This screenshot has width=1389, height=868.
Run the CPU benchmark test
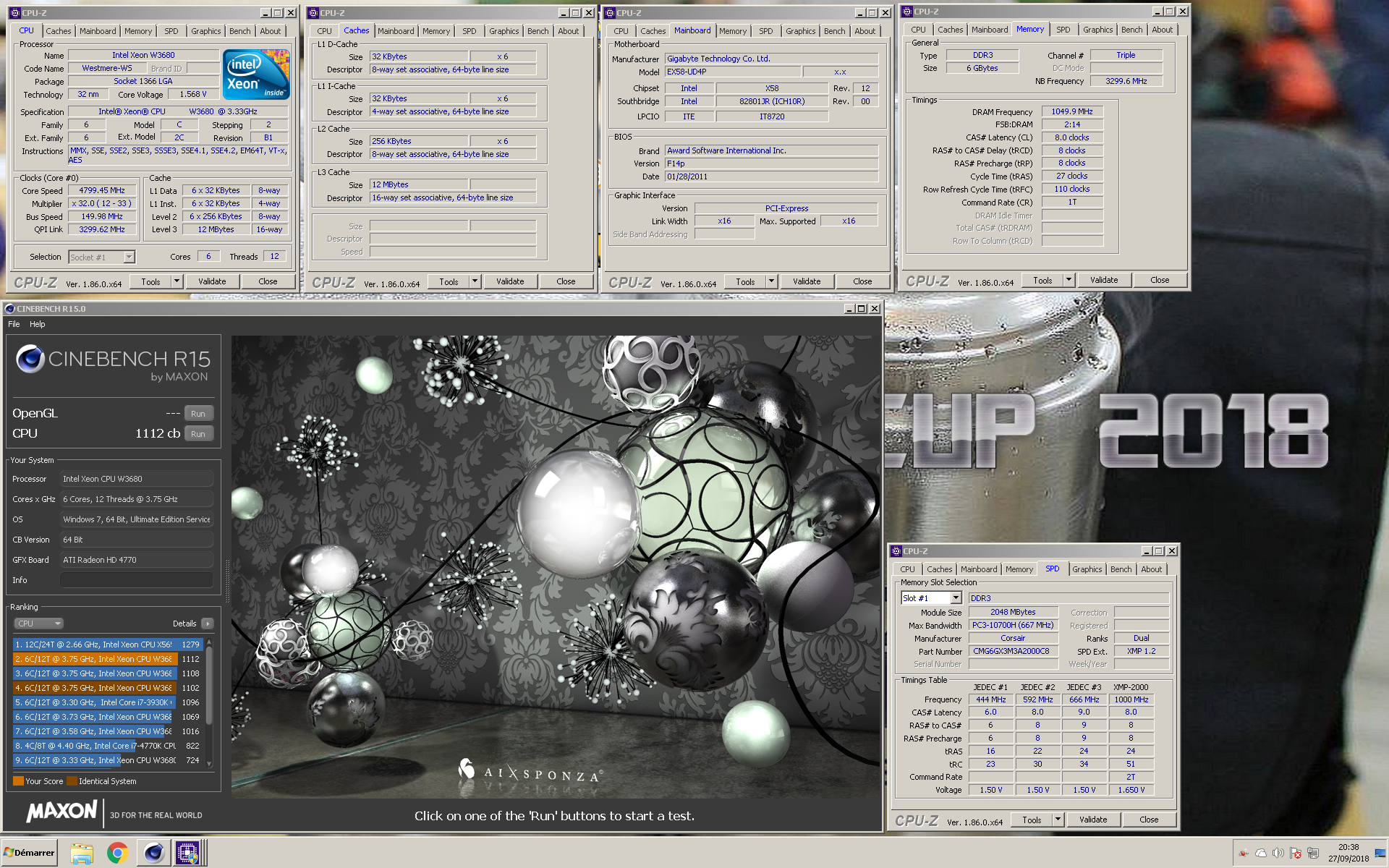click(x=198, y=434)
